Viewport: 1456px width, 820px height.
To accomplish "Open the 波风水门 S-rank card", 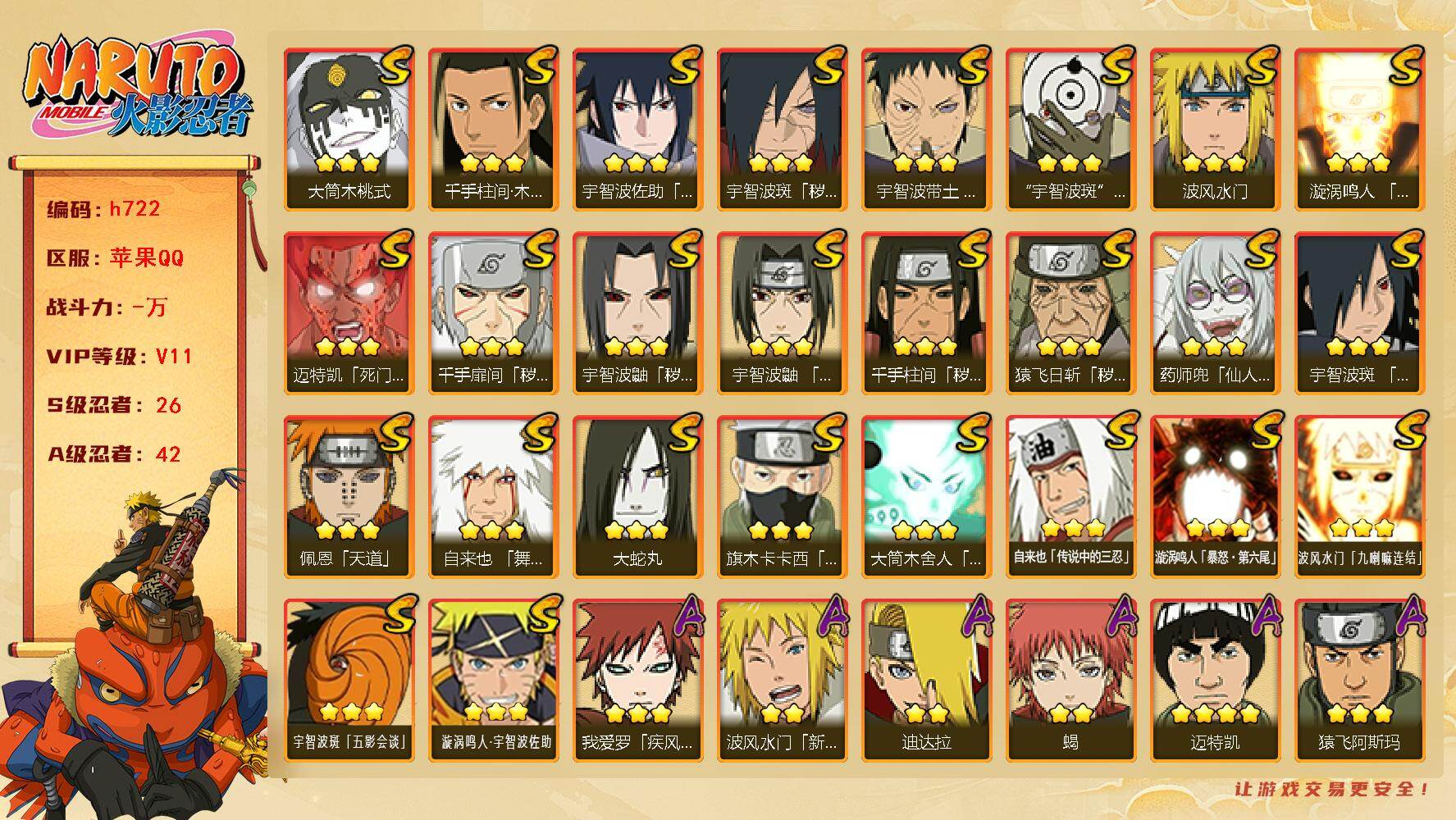I will [1215, 129].
